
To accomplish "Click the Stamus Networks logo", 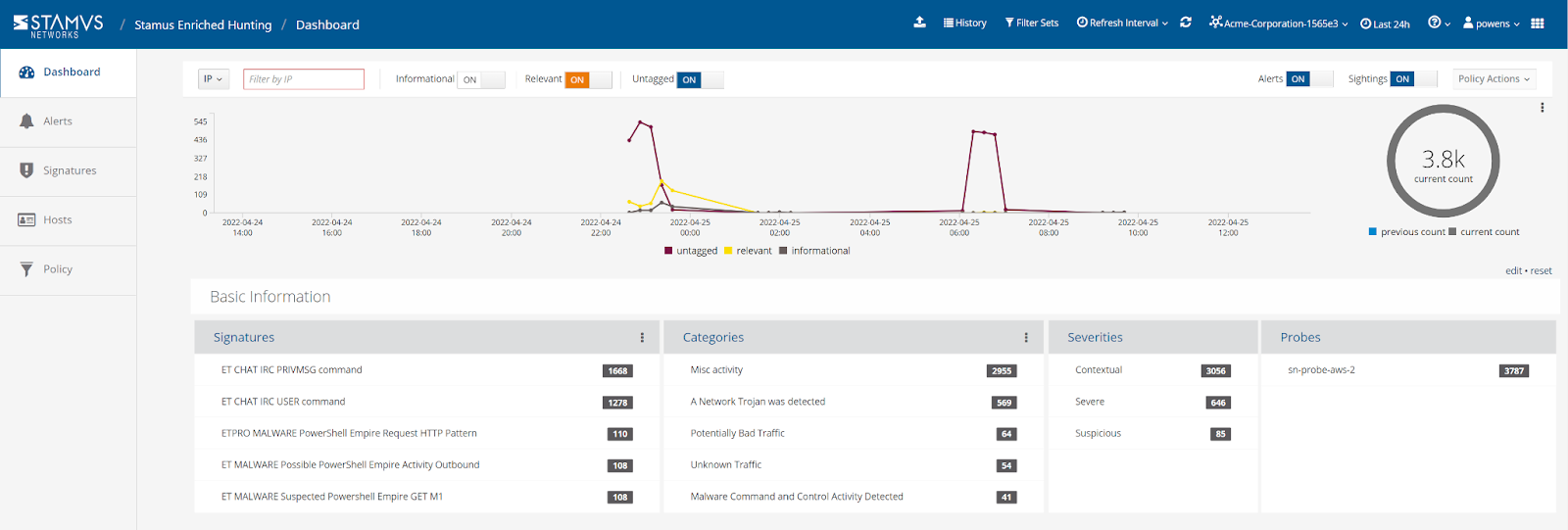I will [58, 24].
